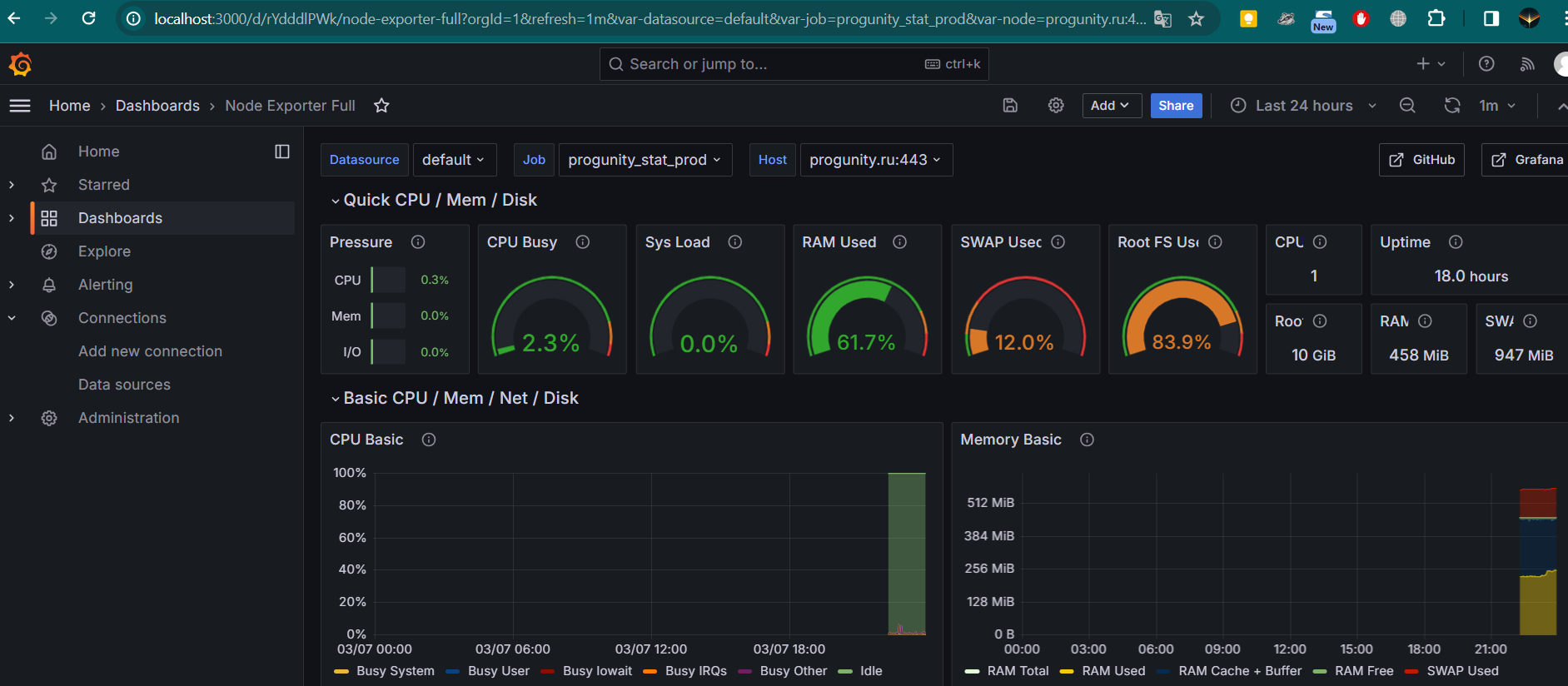This screenshot has width=1568, height=686.
Task: Open Explore in the sidebar
Action: [x=104, y=251]
